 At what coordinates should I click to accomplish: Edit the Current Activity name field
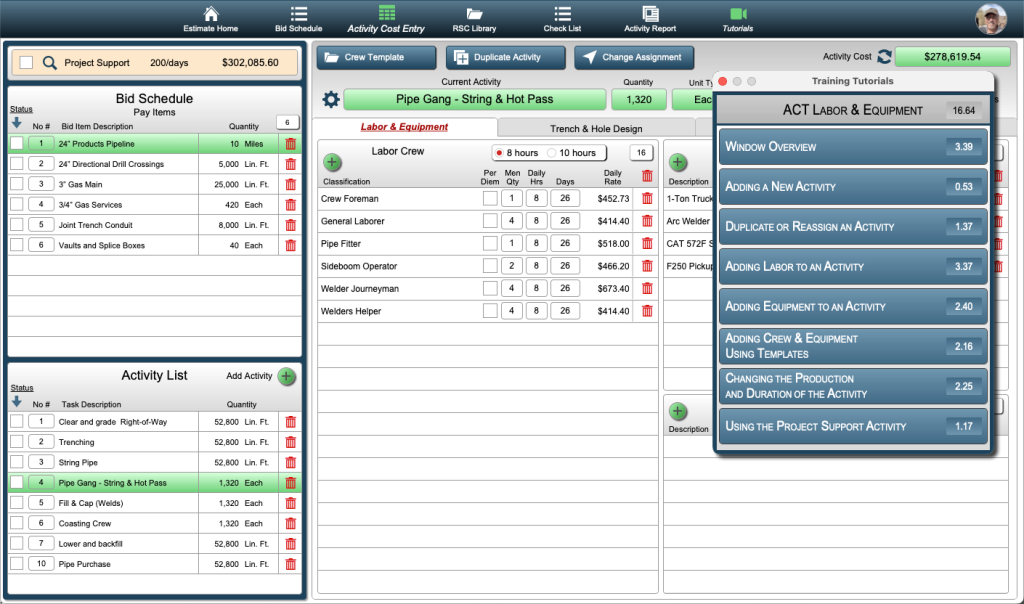point(475,99)
